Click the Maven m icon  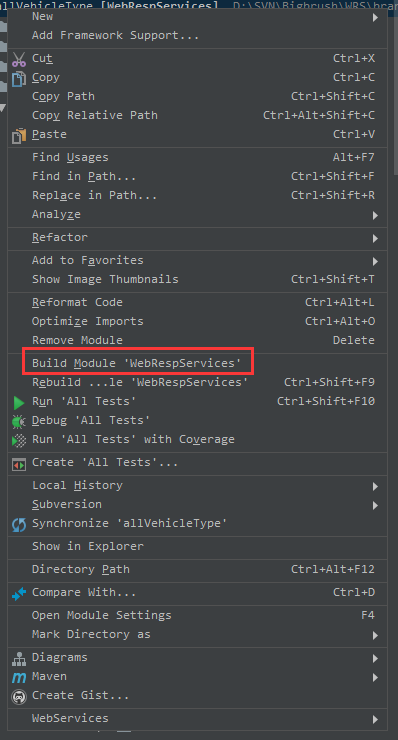pyautogui.click(x=19, y=677)
